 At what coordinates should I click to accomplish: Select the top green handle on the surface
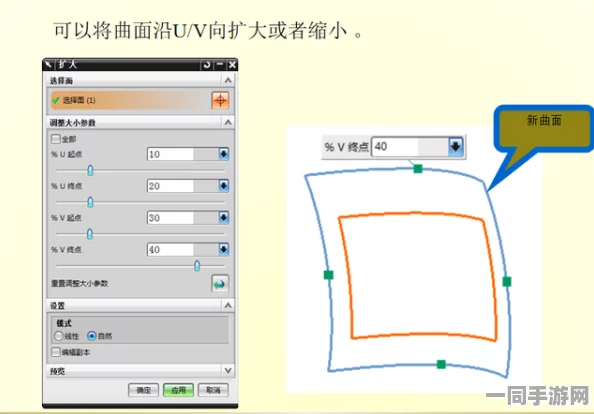click(x=417, y=169)
